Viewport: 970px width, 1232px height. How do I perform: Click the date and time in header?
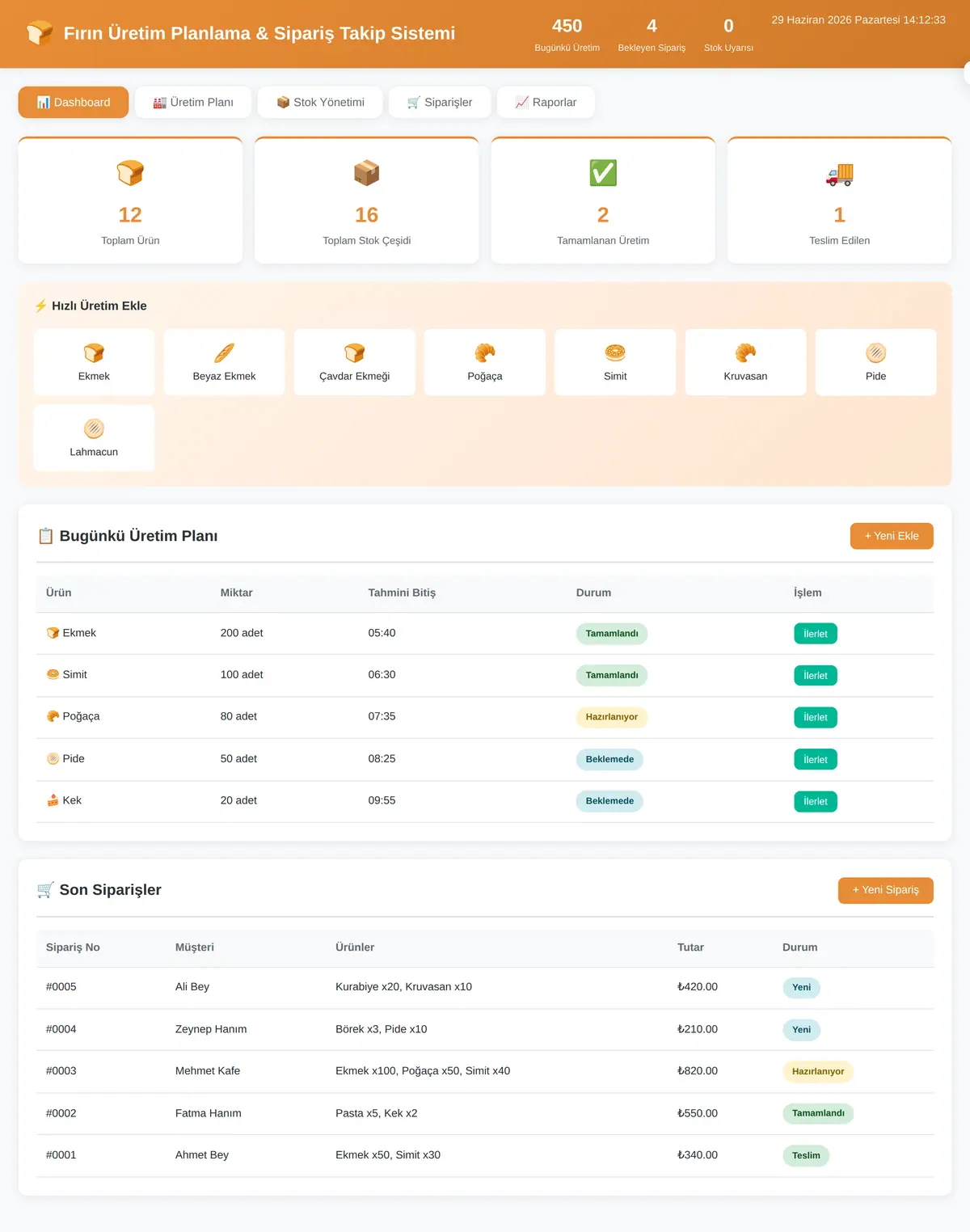[x=858, y=19]
